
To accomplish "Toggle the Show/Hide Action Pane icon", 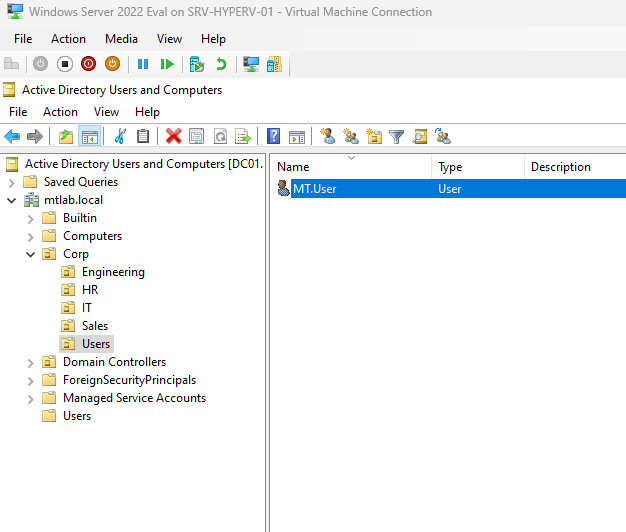I will click(x=297, y=137).
